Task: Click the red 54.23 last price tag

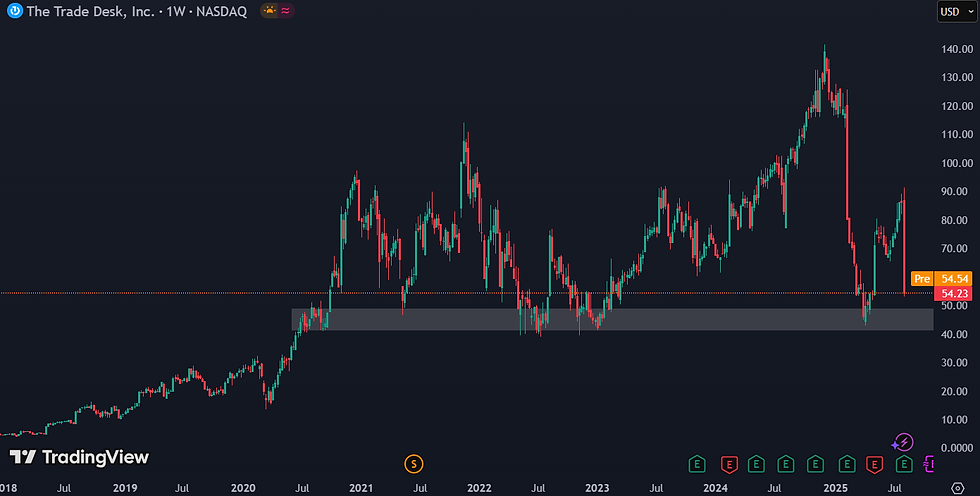Action: pyautogui.click(x=954, y=294)
